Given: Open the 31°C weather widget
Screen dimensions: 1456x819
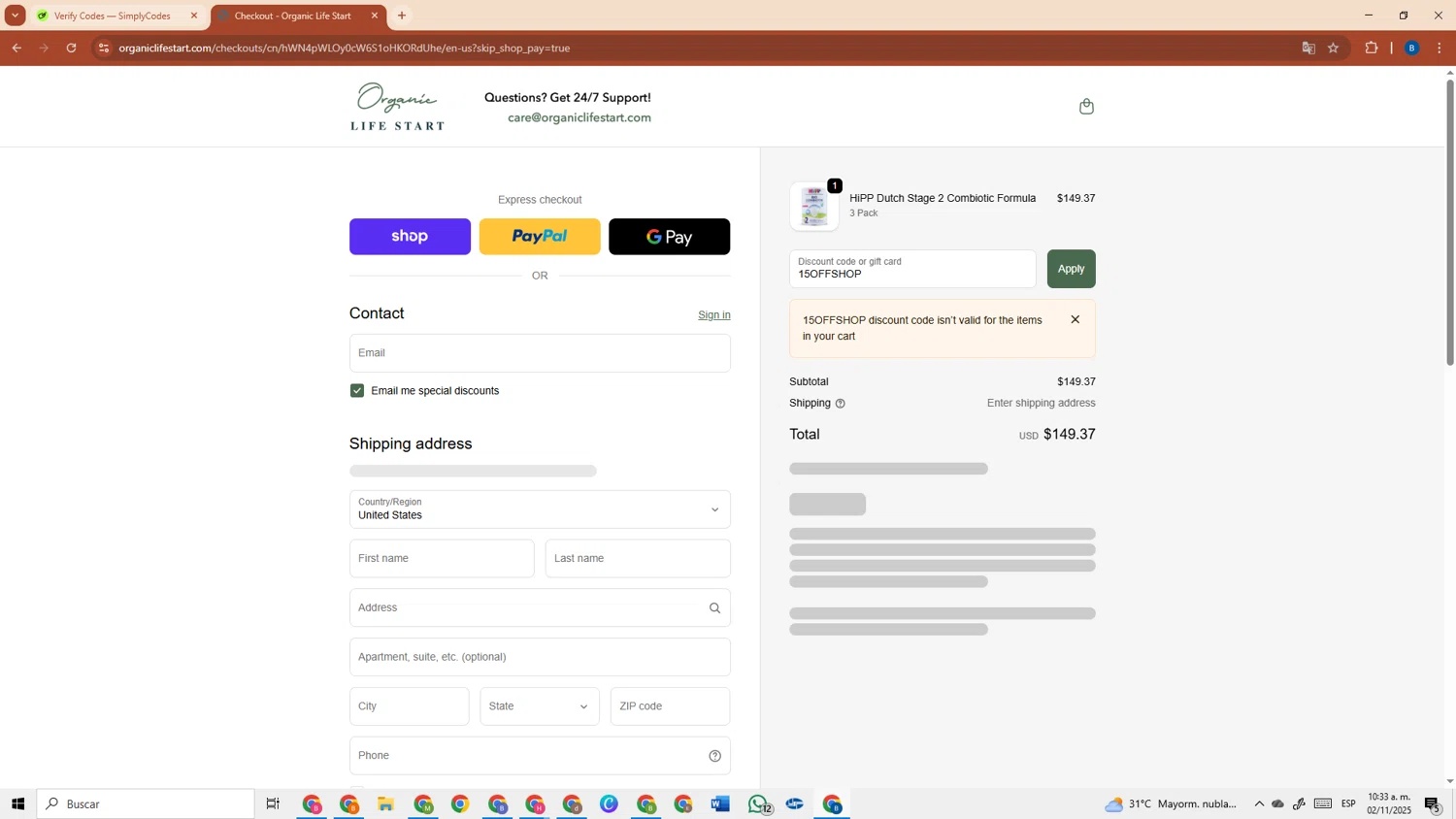Looking at the screenshot, I should (1171, 803).
